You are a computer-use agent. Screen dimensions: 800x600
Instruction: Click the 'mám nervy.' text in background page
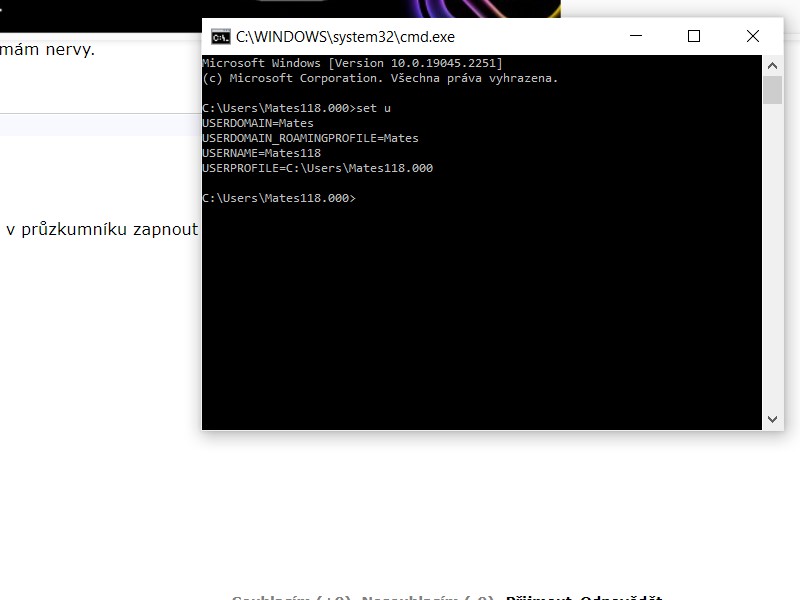tap(47, 50)
